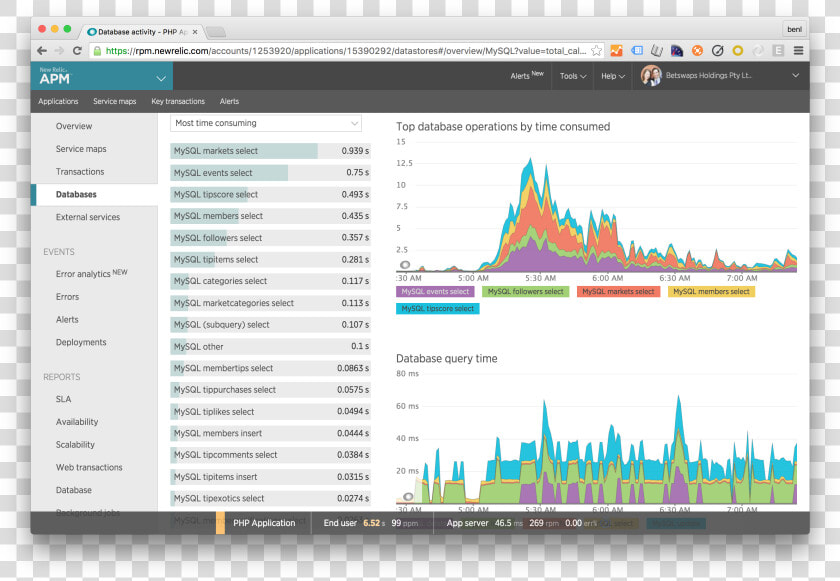Toggle MySQL events select legend swatch

tap(435, 291)
